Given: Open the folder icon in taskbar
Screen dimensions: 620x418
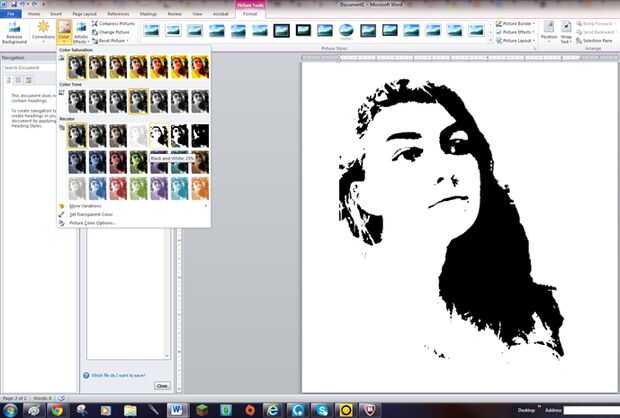Looking at the screenshot, I should pos(130,410).
